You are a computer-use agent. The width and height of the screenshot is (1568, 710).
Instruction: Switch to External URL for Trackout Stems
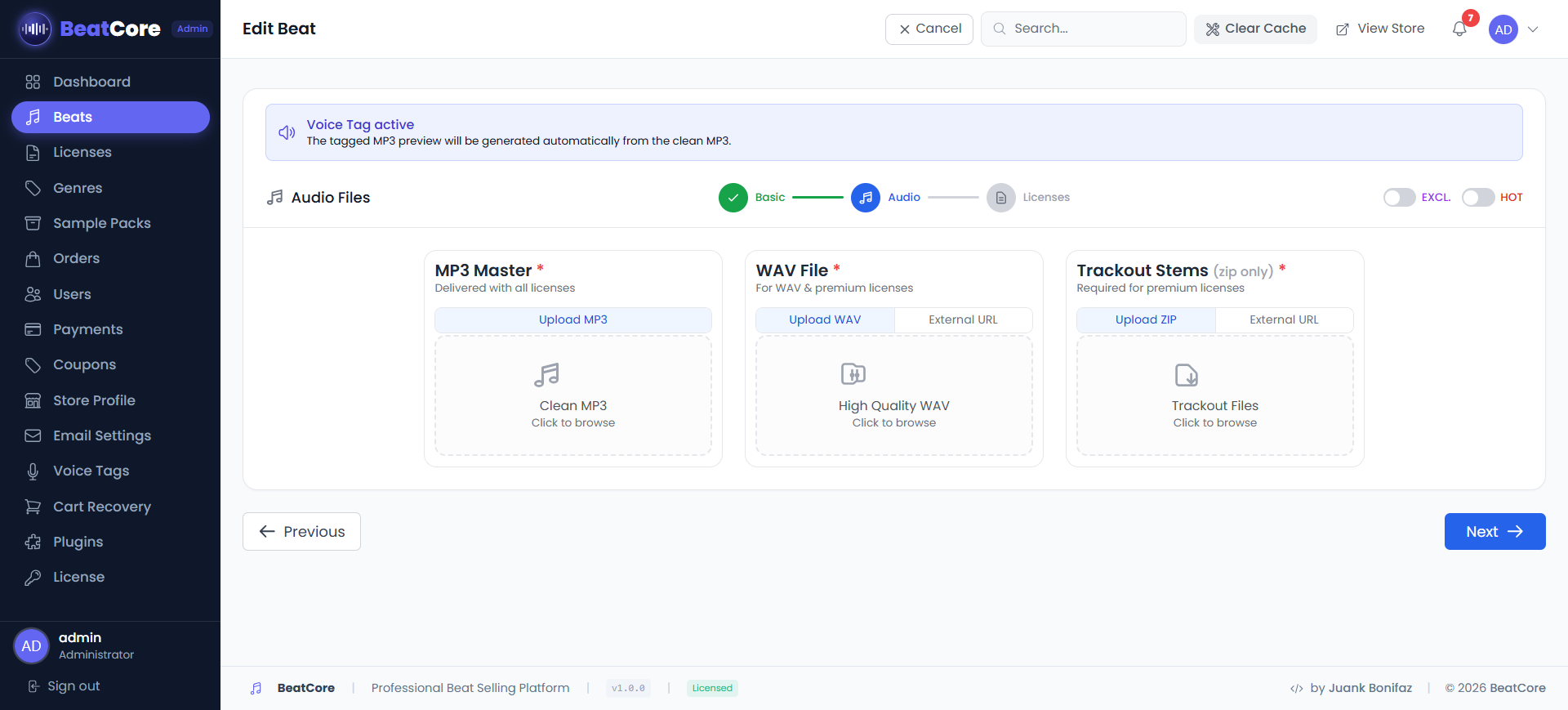tap(1283, 319)
